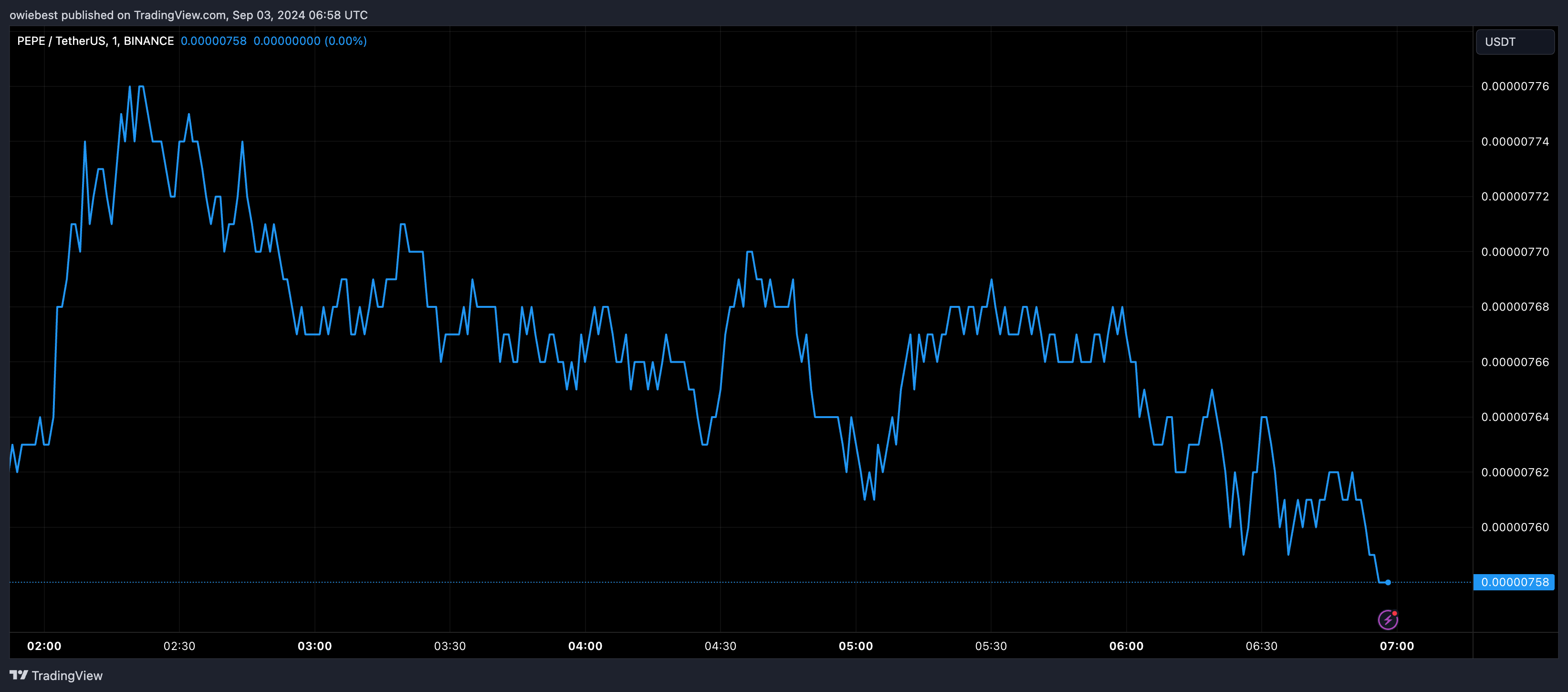Viewport: 1568px width, 692px height.
Task: Click the 07:00 time axis label
Action: click(1397, 646)
